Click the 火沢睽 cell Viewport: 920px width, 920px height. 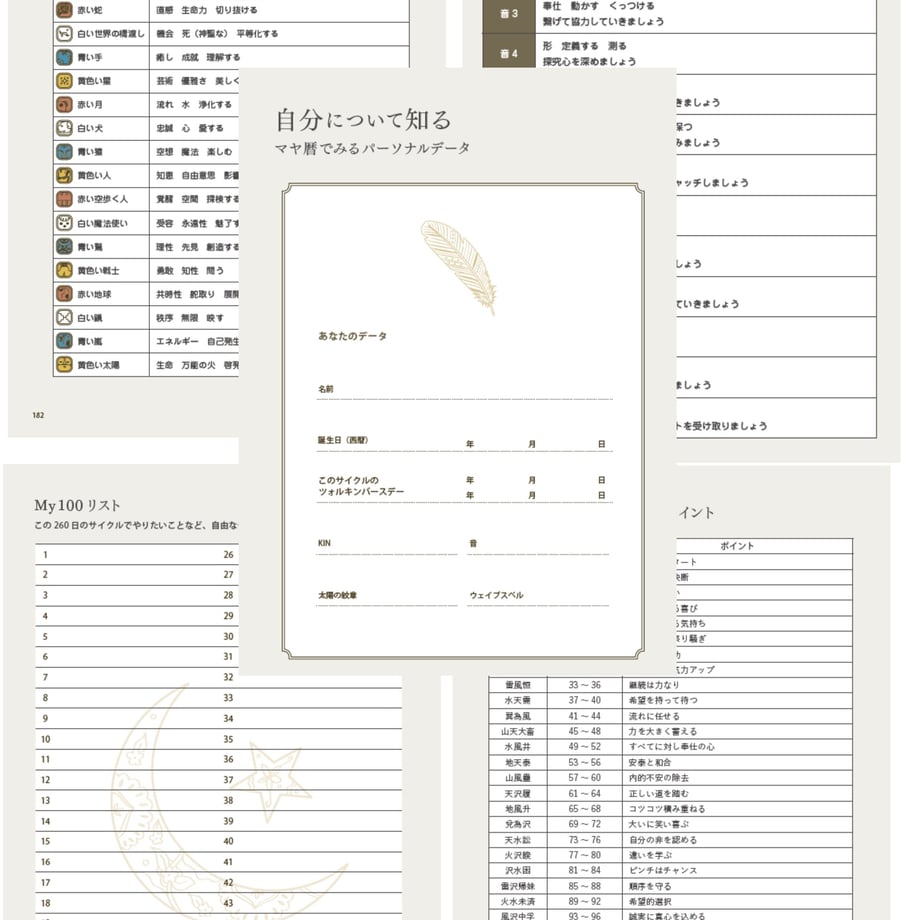[518, 855]
